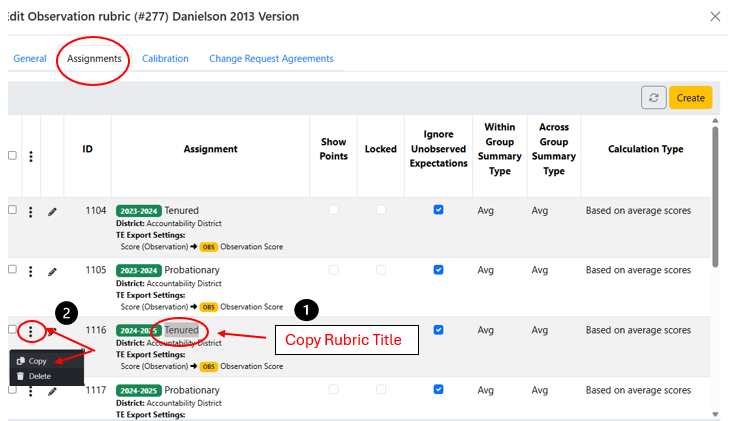Close the Edit Observation rubric dialog

point(715,17)
